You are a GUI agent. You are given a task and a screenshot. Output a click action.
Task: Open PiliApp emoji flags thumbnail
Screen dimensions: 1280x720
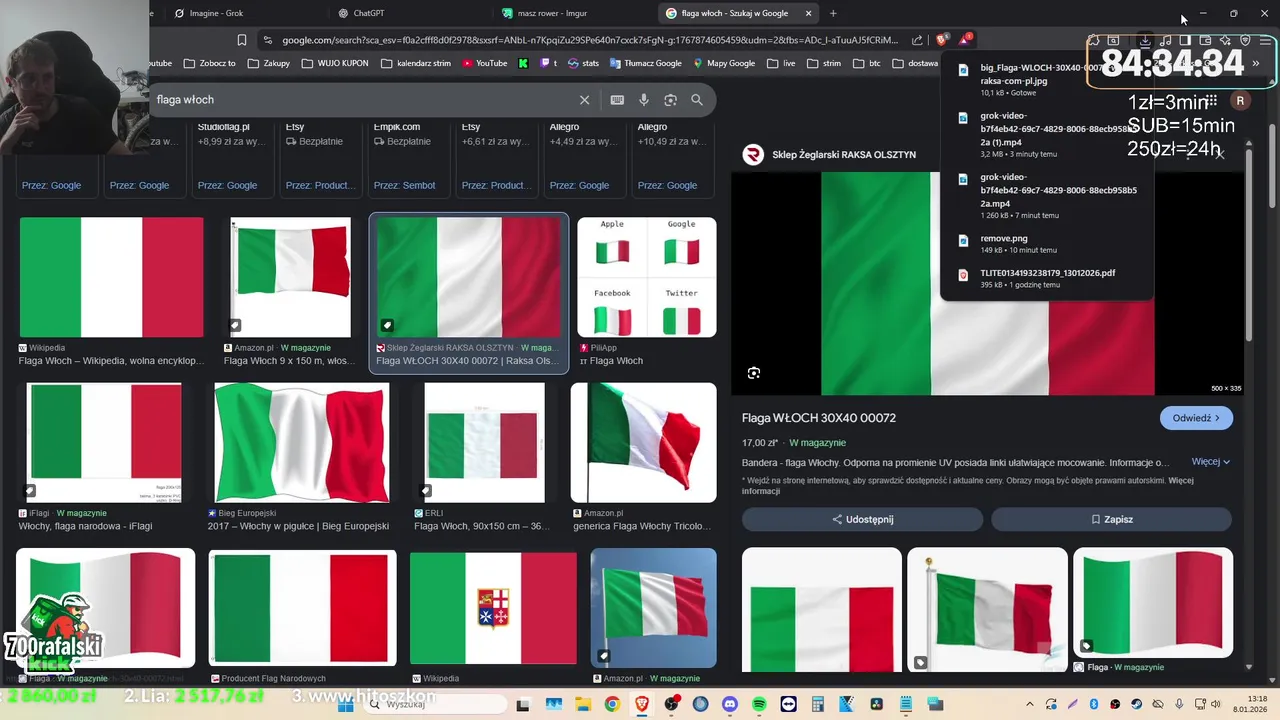click(x=647, y=277)
